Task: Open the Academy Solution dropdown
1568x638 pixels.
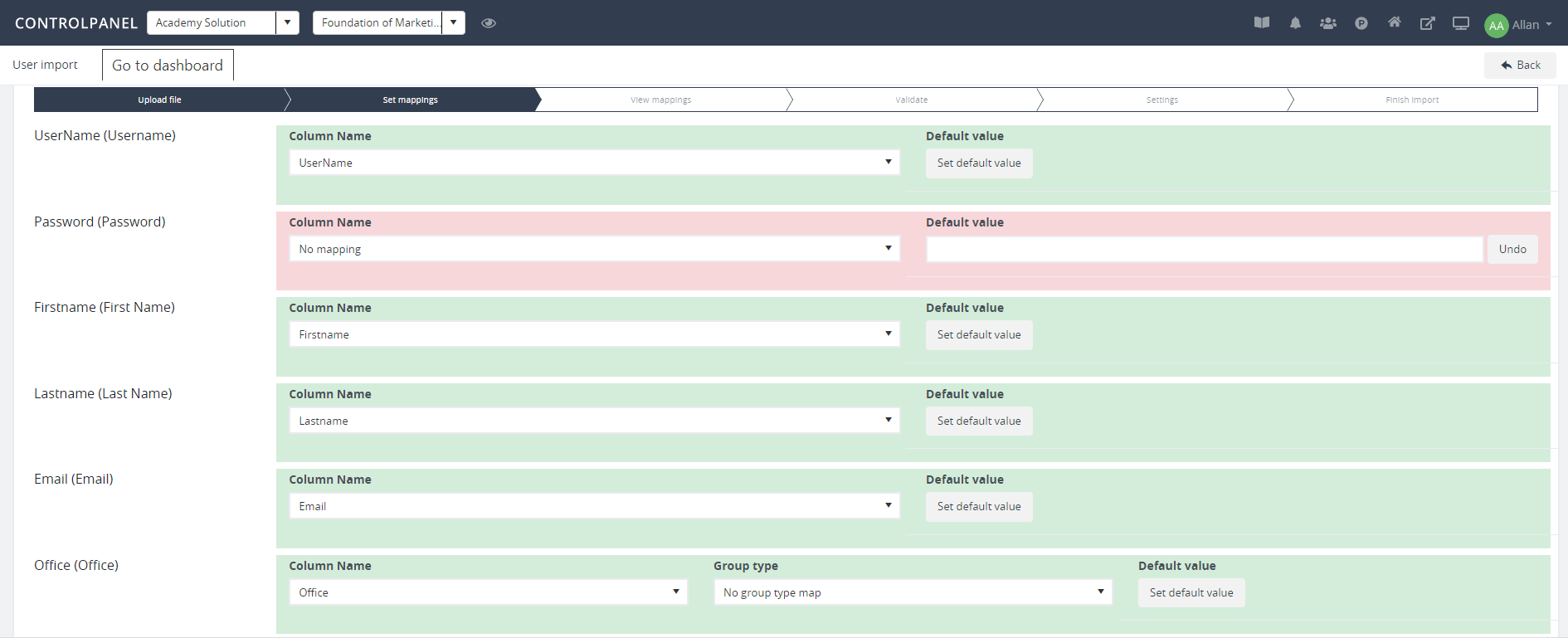Action: tap(222, 22)
